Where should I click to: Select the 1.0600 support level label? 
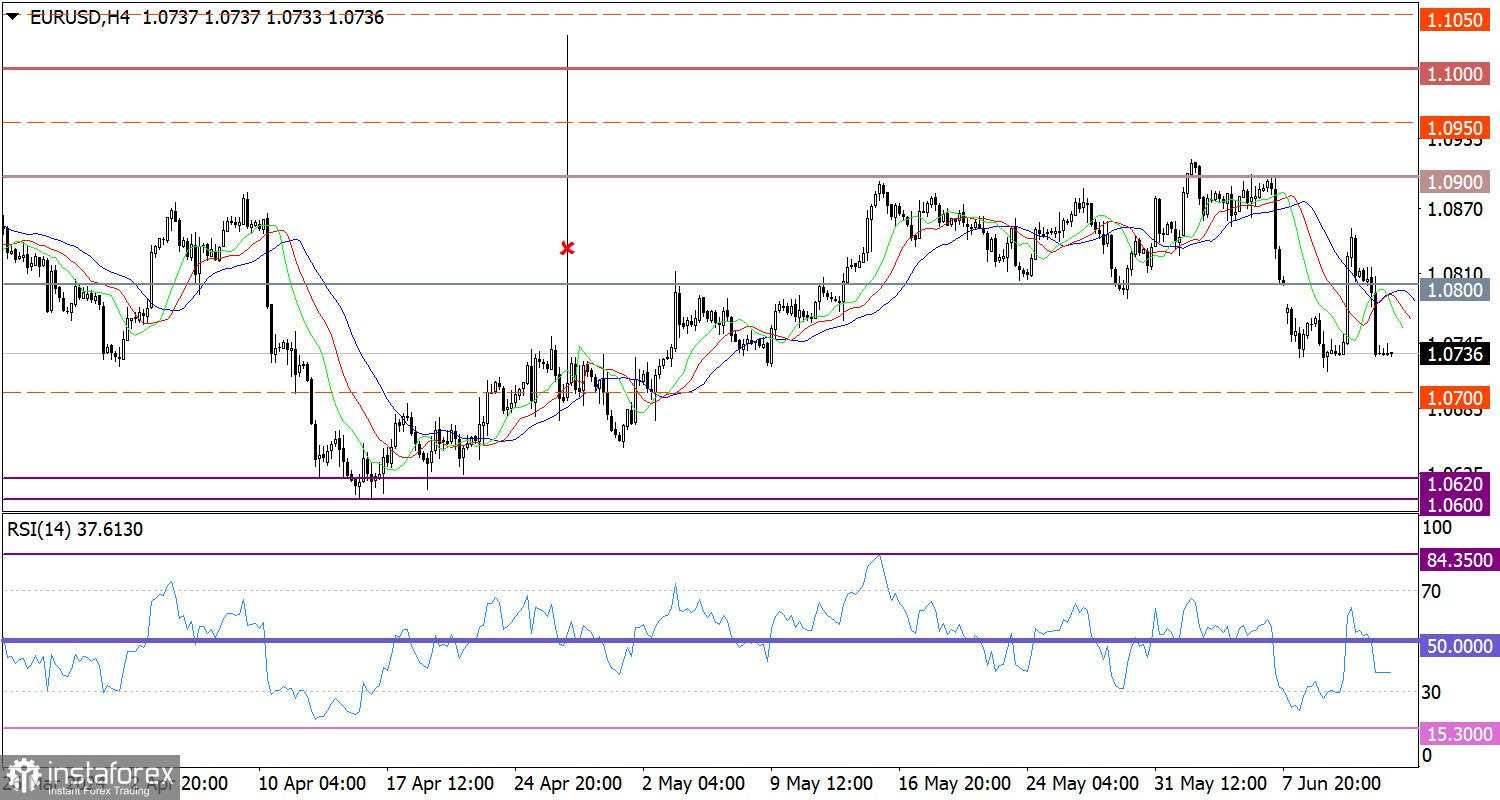[1454, 504]
